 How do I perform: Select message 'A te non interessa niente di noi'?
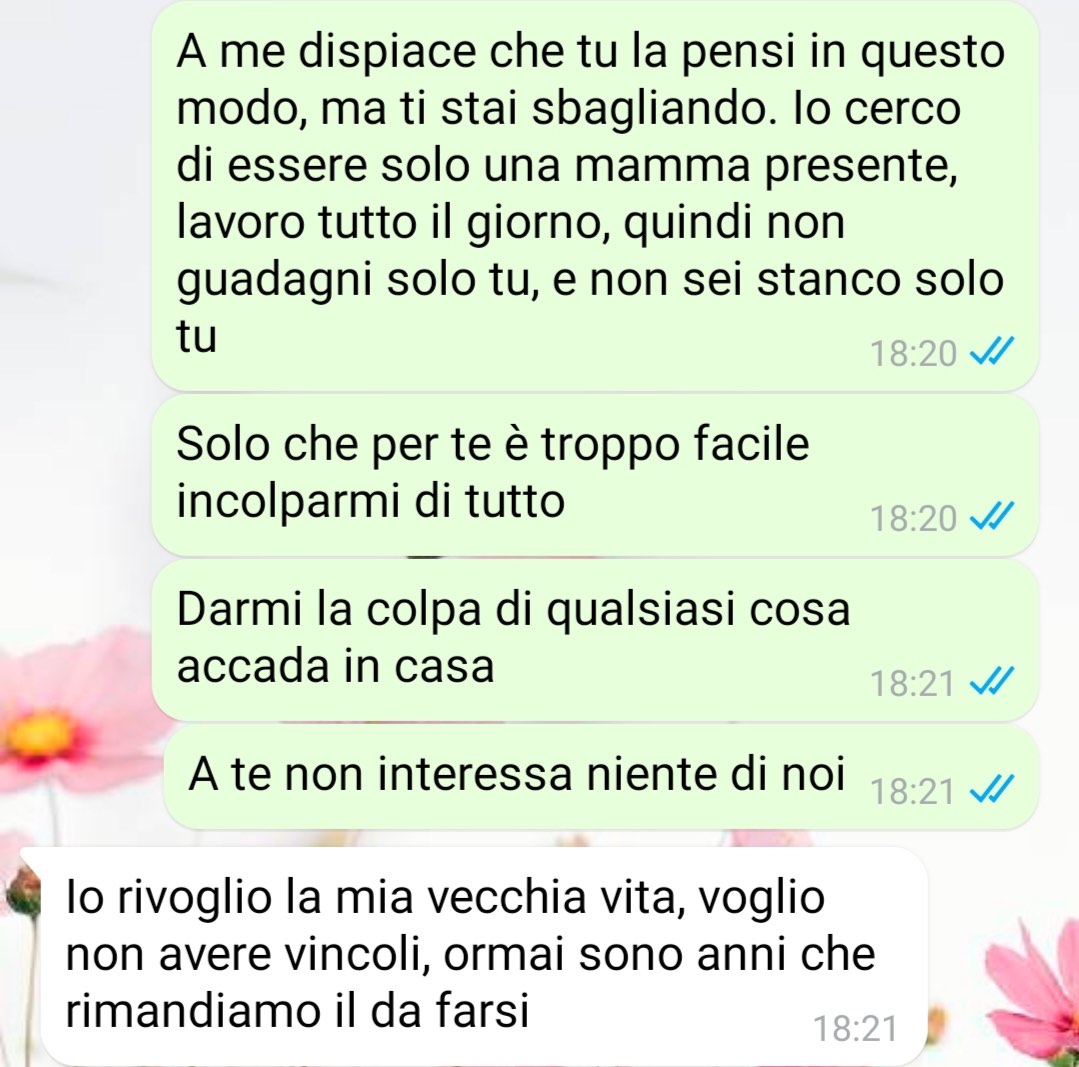(x=600, y=777)
